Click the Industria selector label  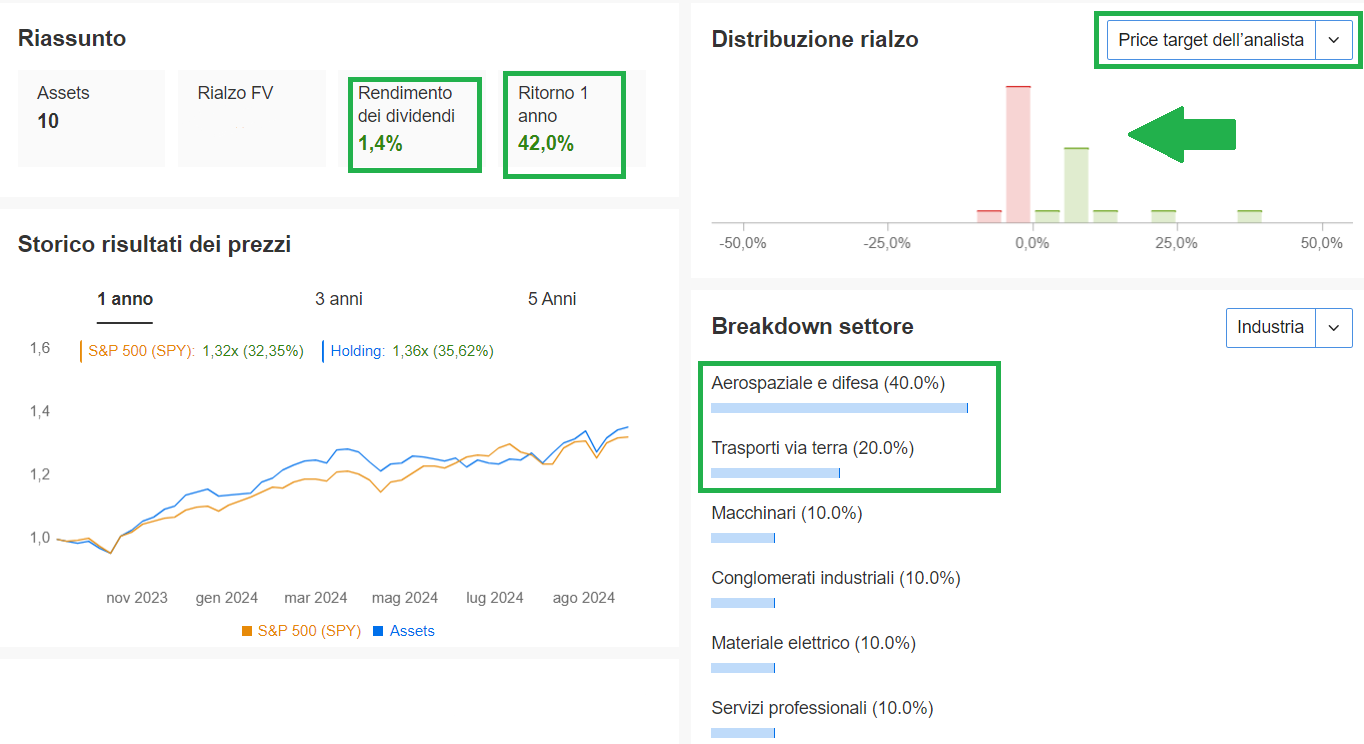(1271, 328)
